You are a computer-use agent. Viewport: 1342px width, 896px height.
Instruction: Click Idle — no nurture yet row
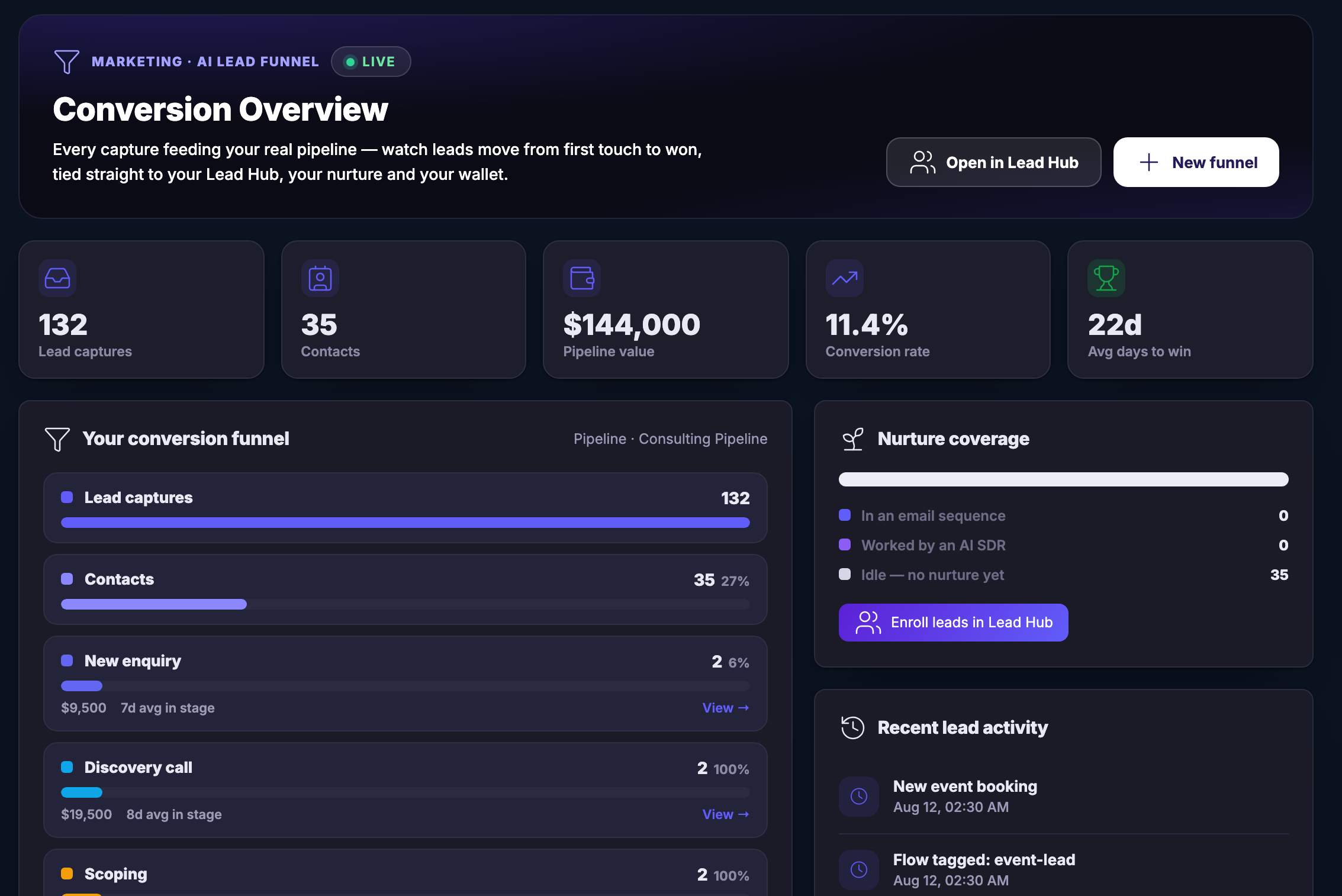click(x=1064, y=575)
